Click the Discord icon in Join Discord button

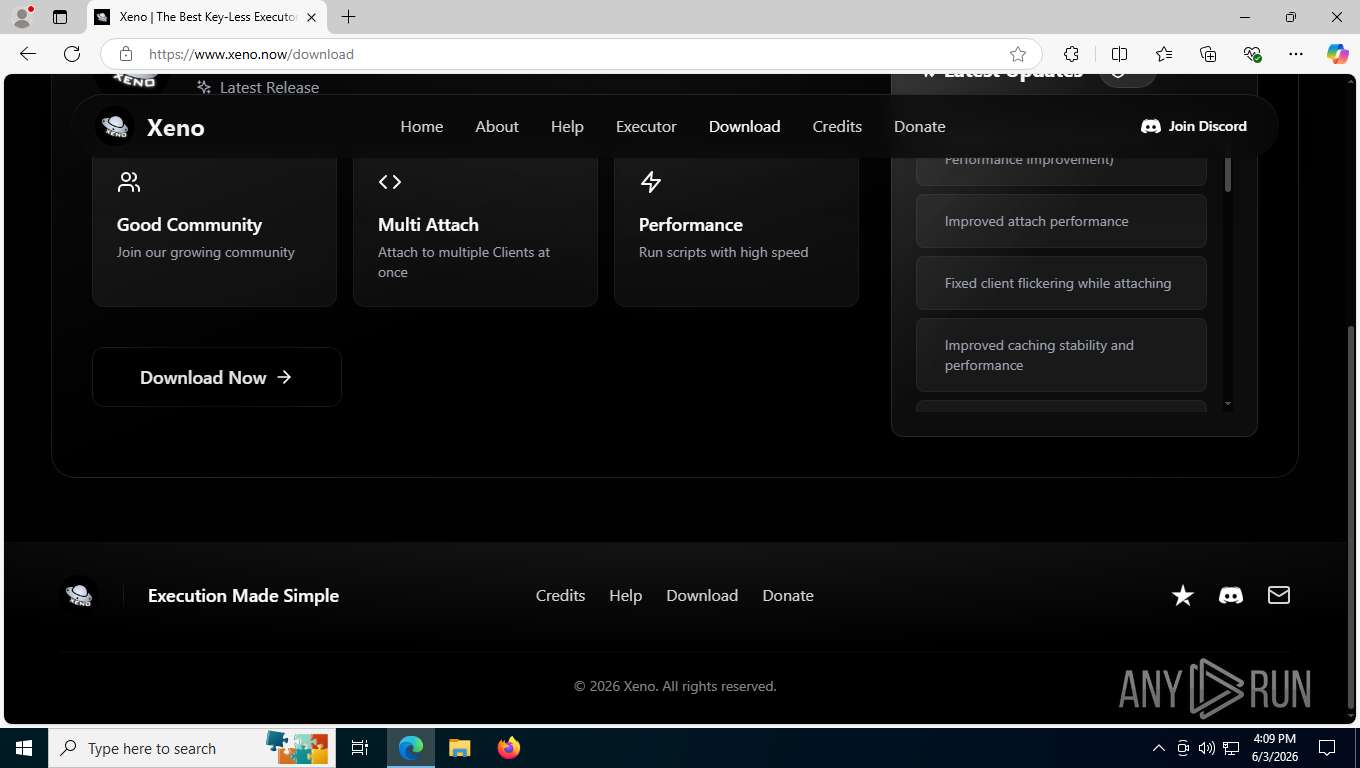pyautogui.click(x=1151, y=126)
